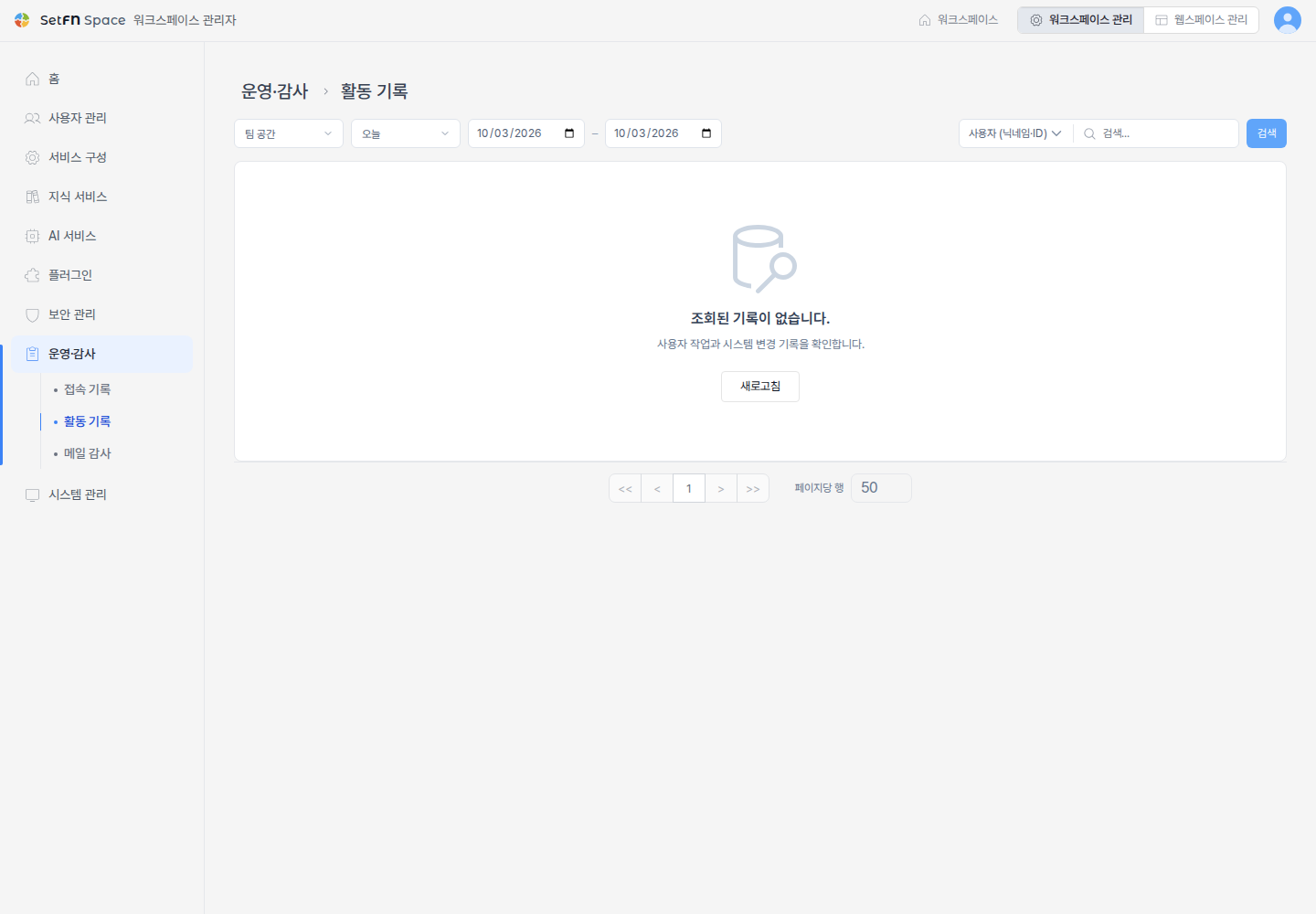Click the blue 검색 button
Screen dimensions: 1316x914
1267,133
